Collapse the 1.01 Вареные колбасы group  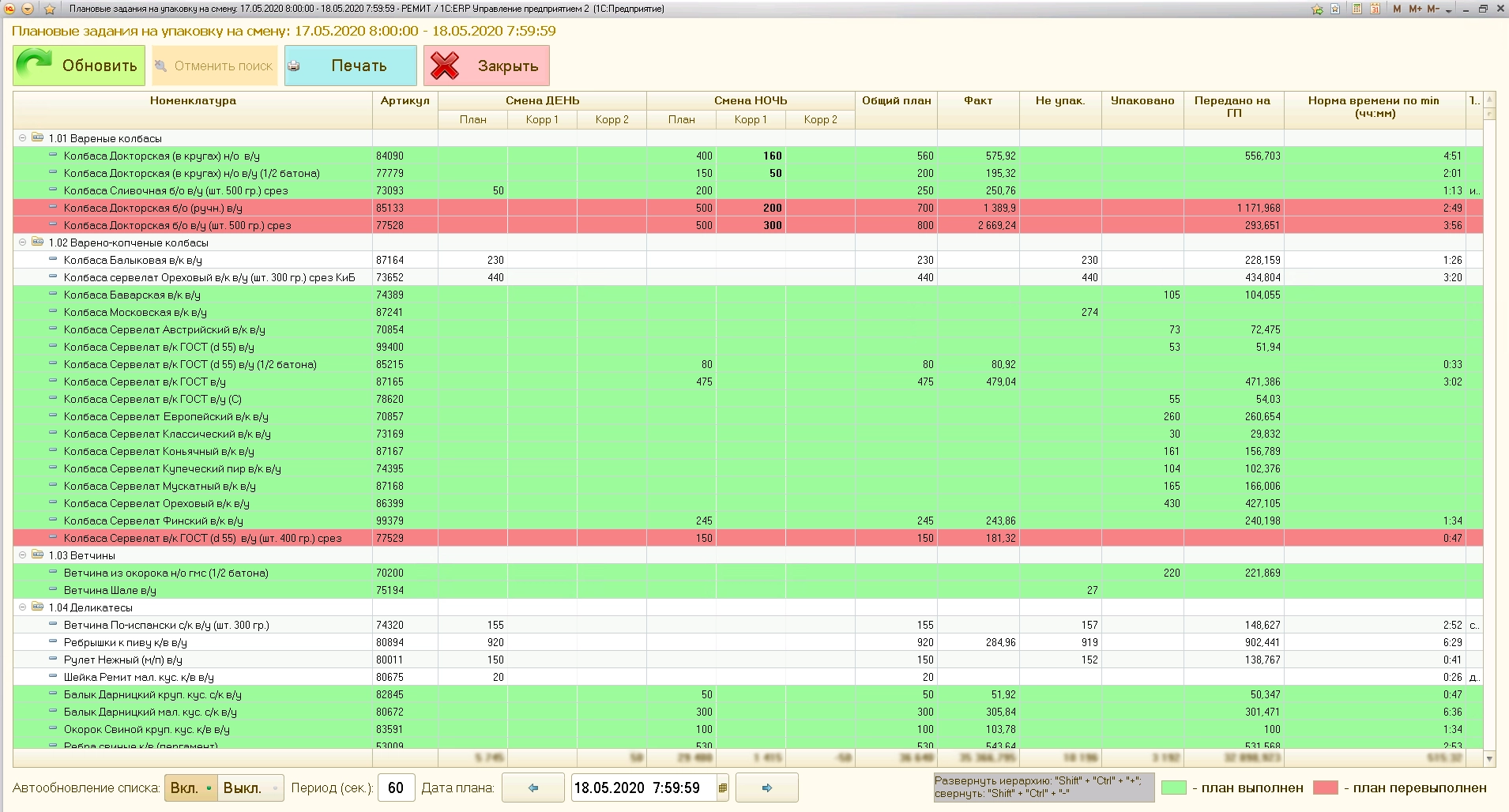22,138
